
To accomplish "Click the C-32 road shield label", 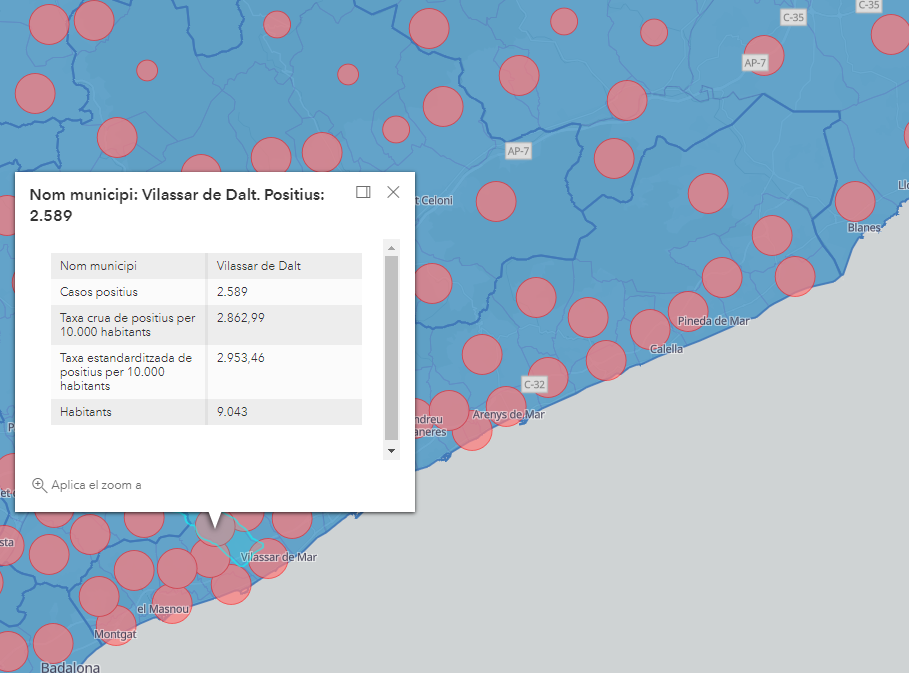I will coord(535,384).
